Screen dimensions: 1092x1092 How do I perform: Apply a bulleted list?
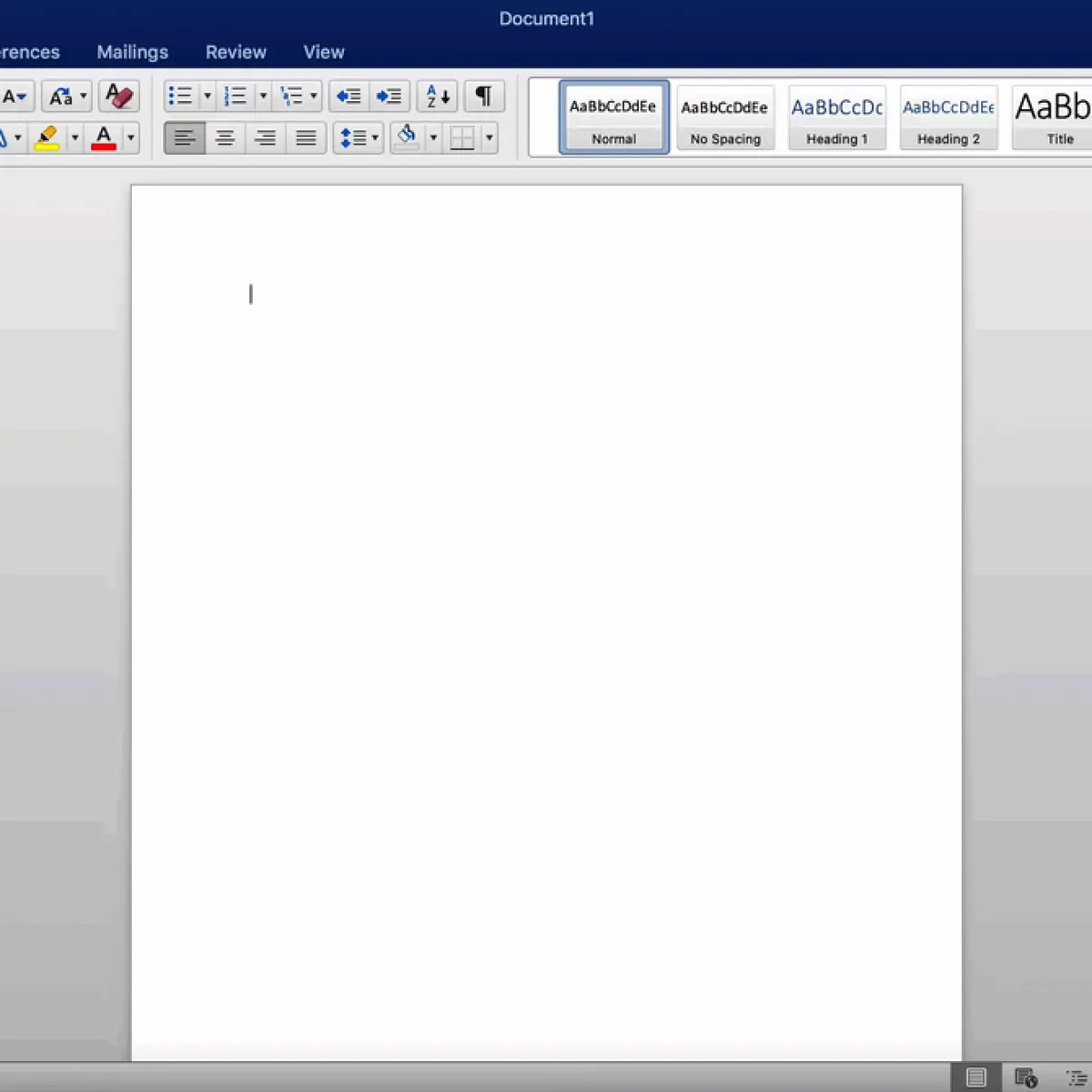(x=181, y=96)
